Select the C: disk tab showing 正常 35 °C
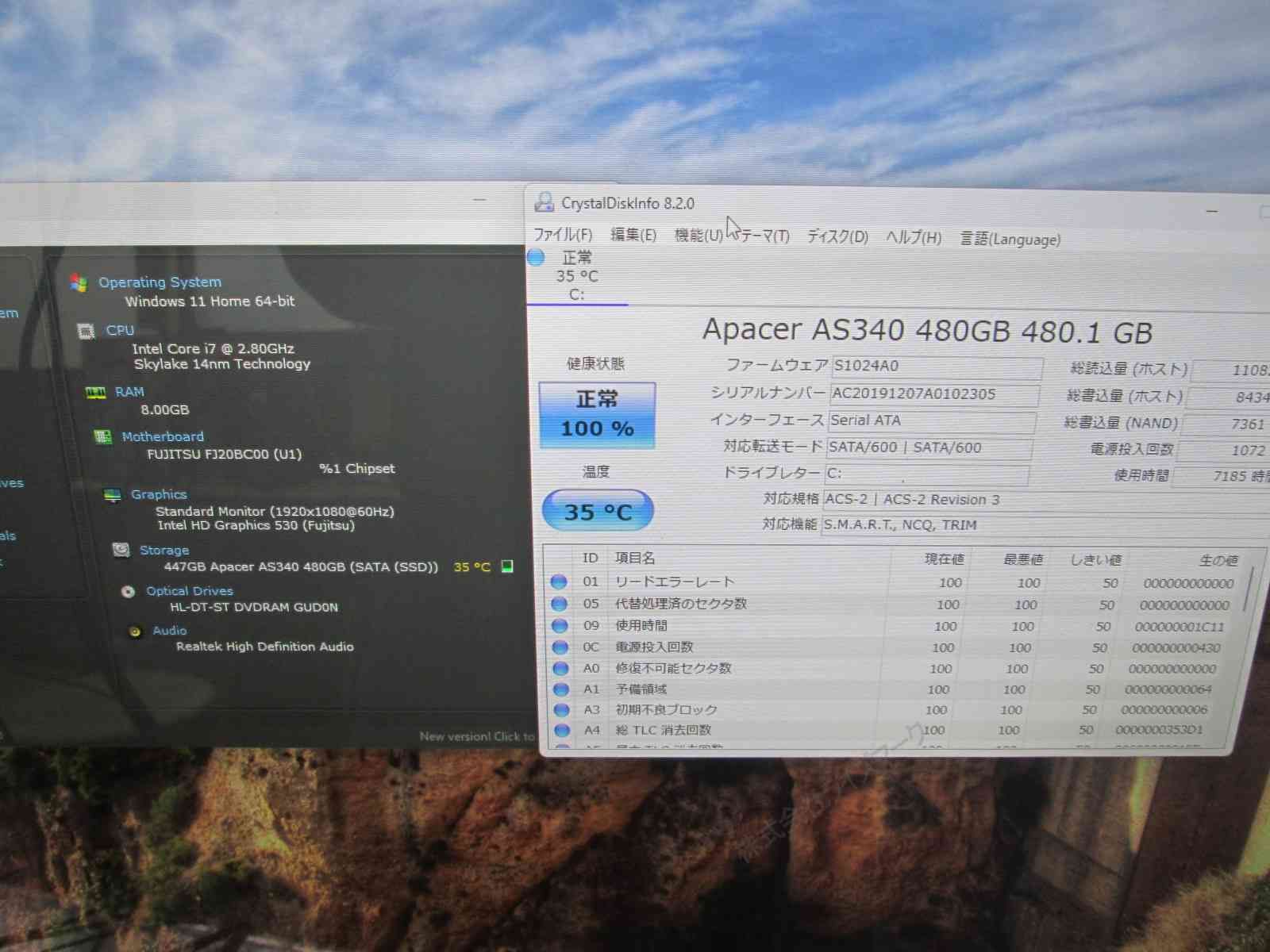Screen dimensions: 1270x952 tap(577, 275)
